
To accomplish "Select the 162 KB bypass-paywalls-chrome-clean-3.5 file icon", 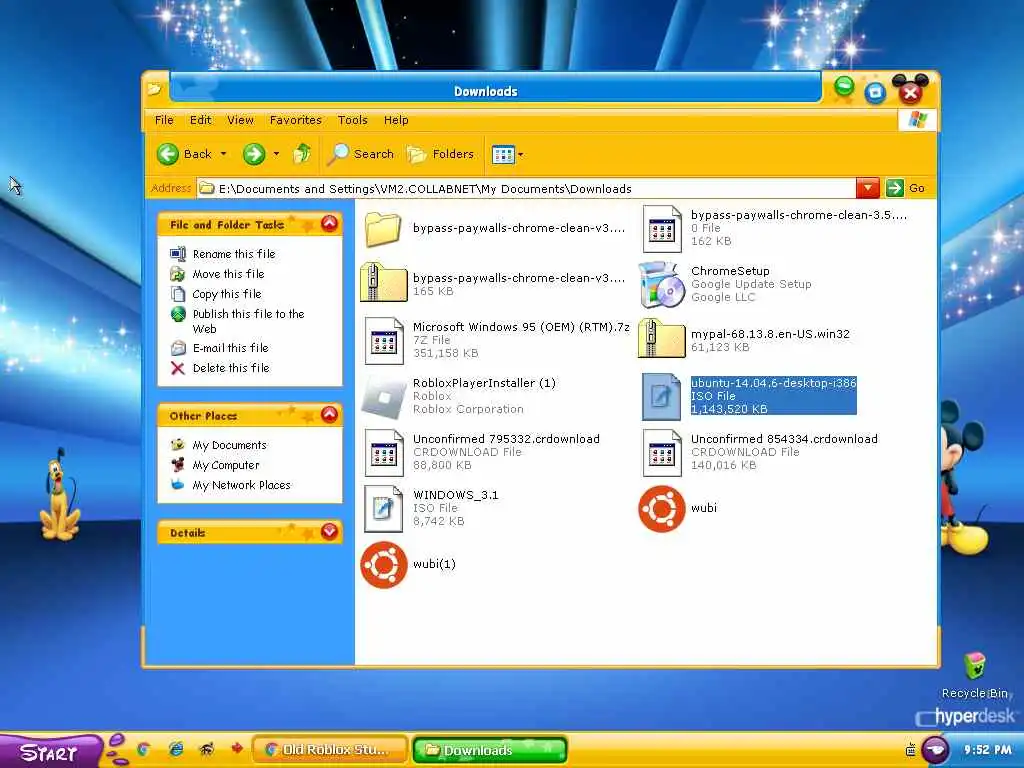I will click(662, 229).
